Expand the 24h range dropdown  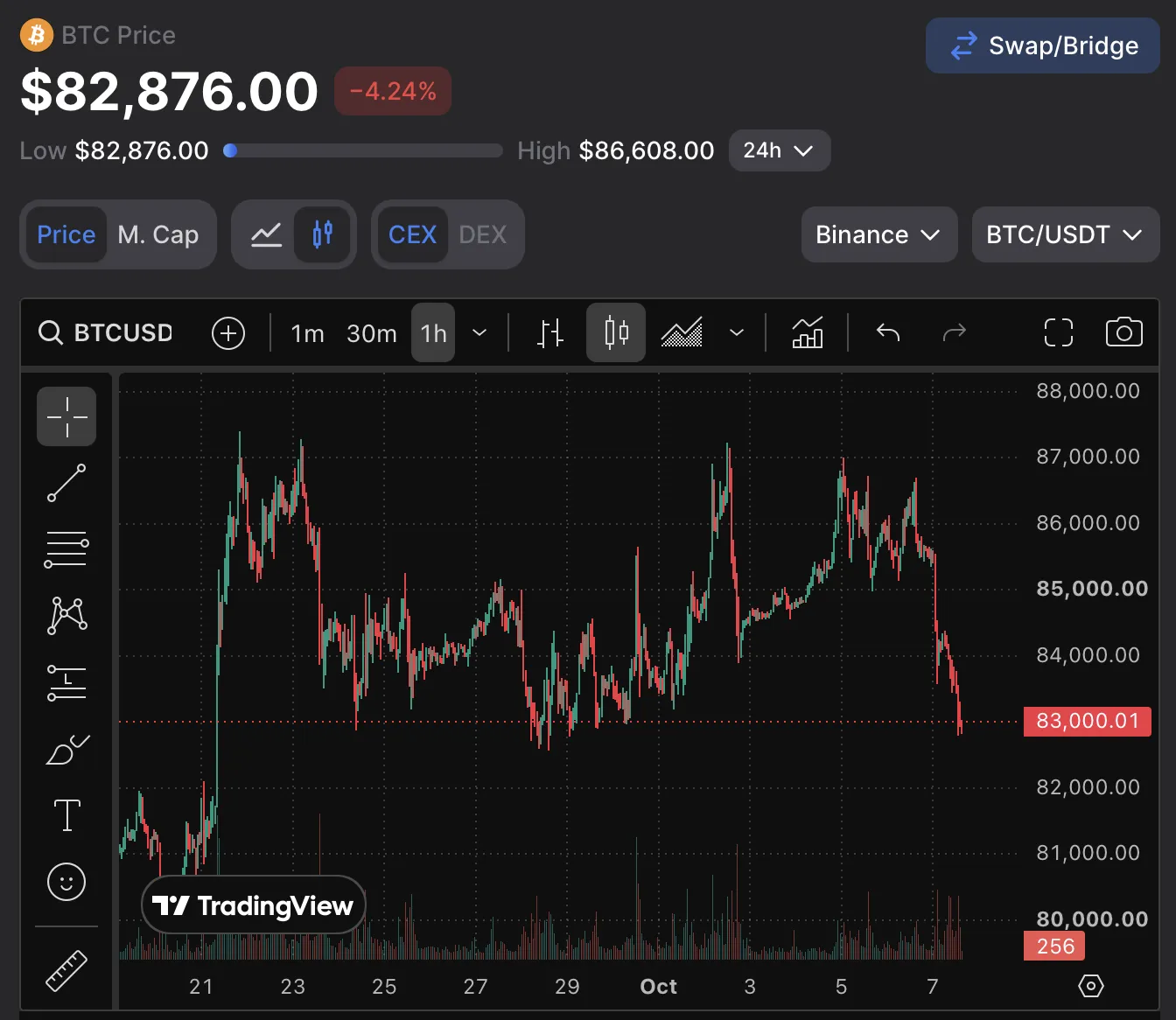(x=779, y=150)
